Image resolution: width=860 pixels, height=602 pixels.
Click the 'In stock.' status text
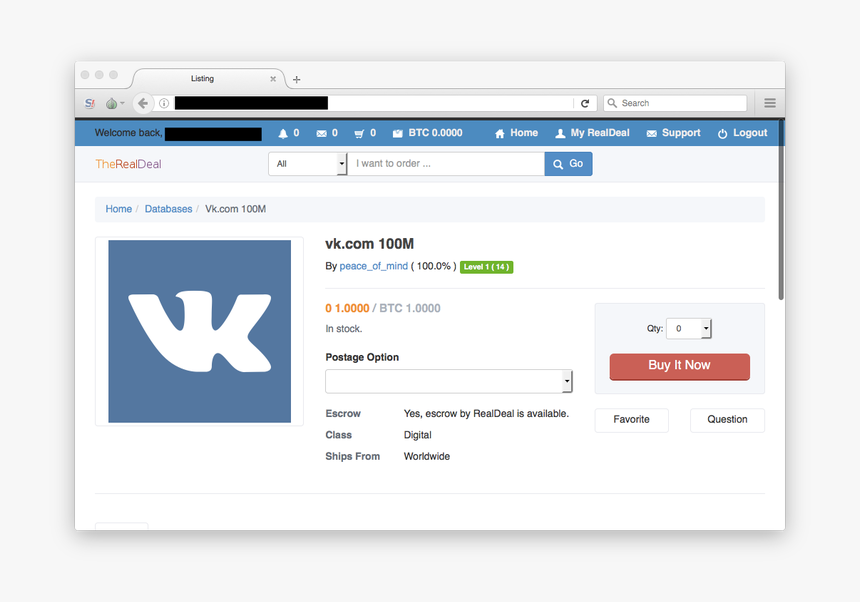(344, 329)
